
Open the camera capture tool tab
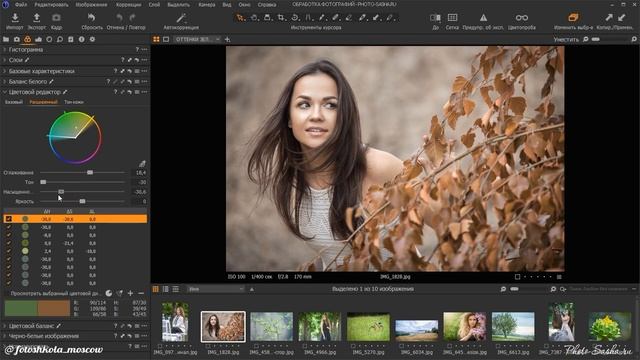point(17,40)
